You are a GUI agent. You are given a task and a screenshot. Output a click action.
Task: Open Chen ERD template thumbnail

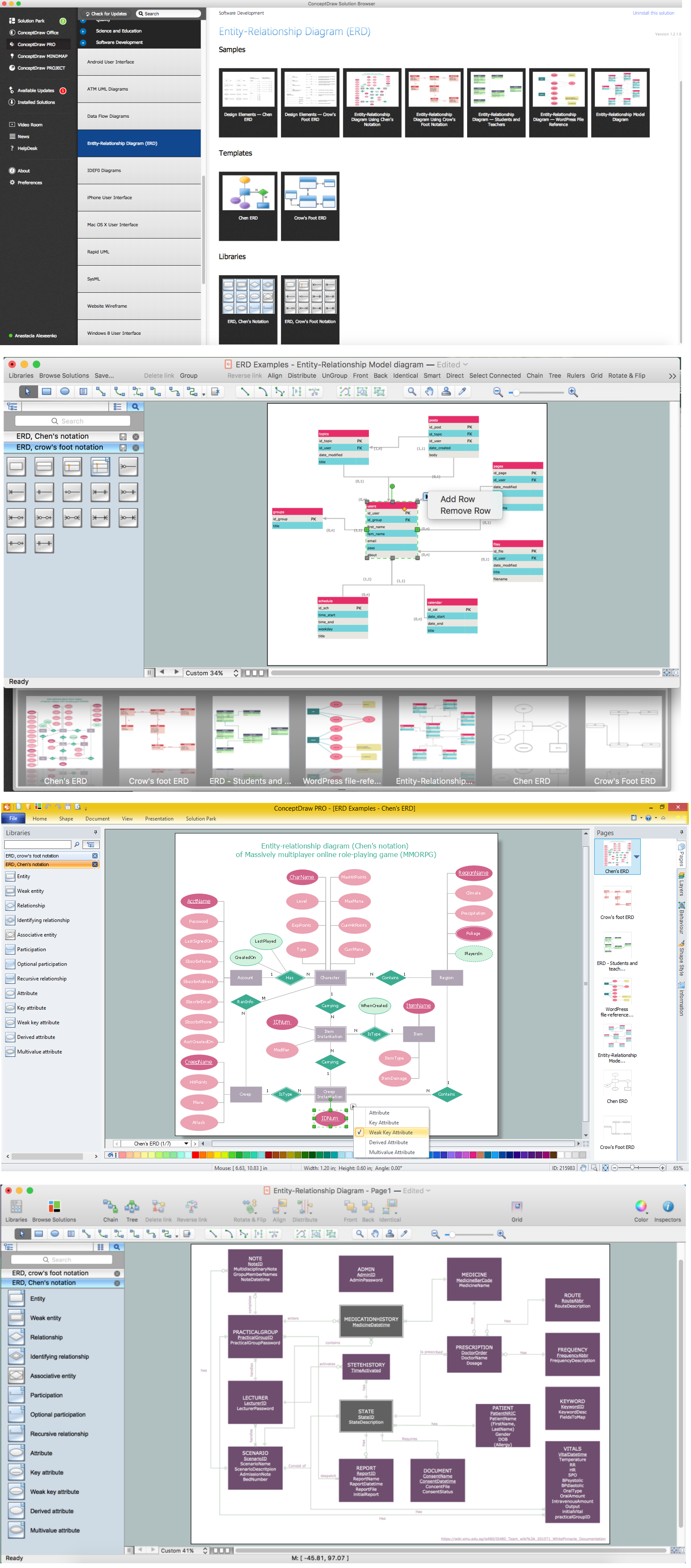(x=248, y=206)
